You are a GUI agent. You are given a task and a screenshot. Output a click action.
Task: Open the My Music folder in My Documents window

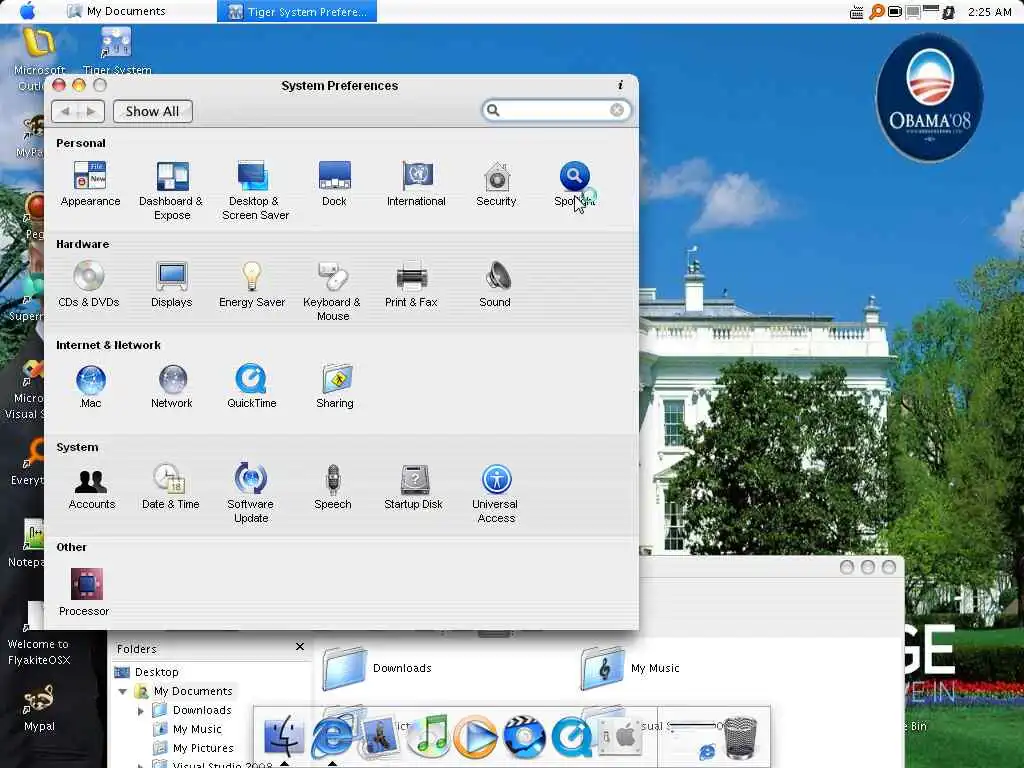click(630, 668)
